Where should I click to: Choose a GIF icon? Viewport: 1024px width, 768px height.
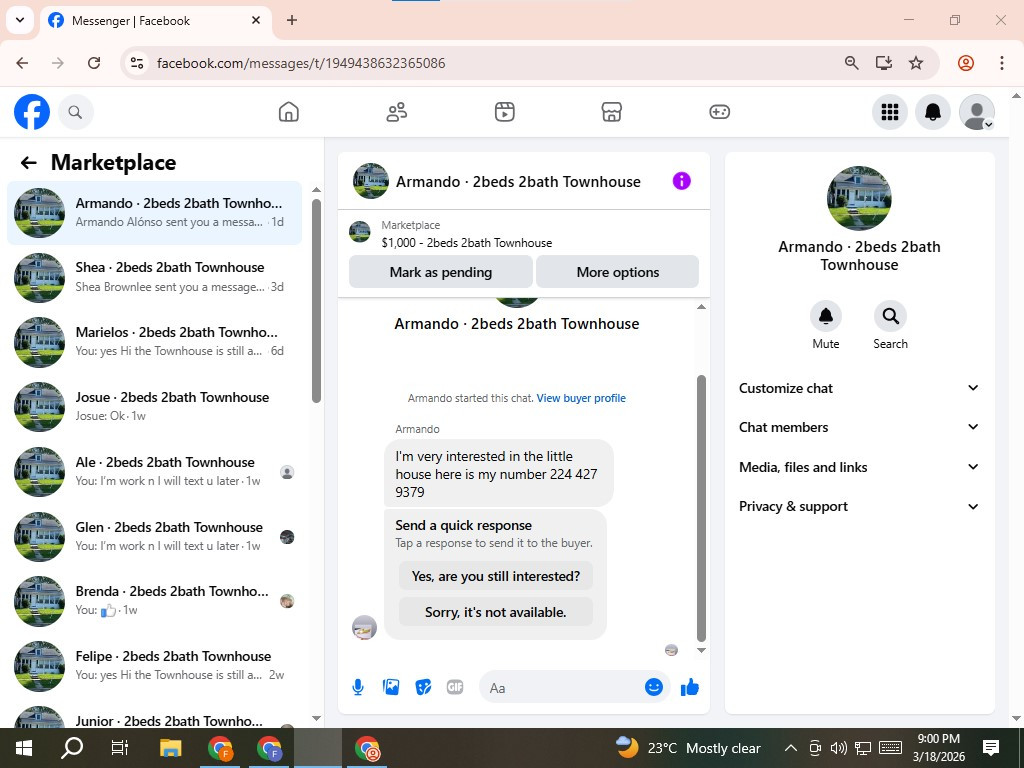coord(455,687)
